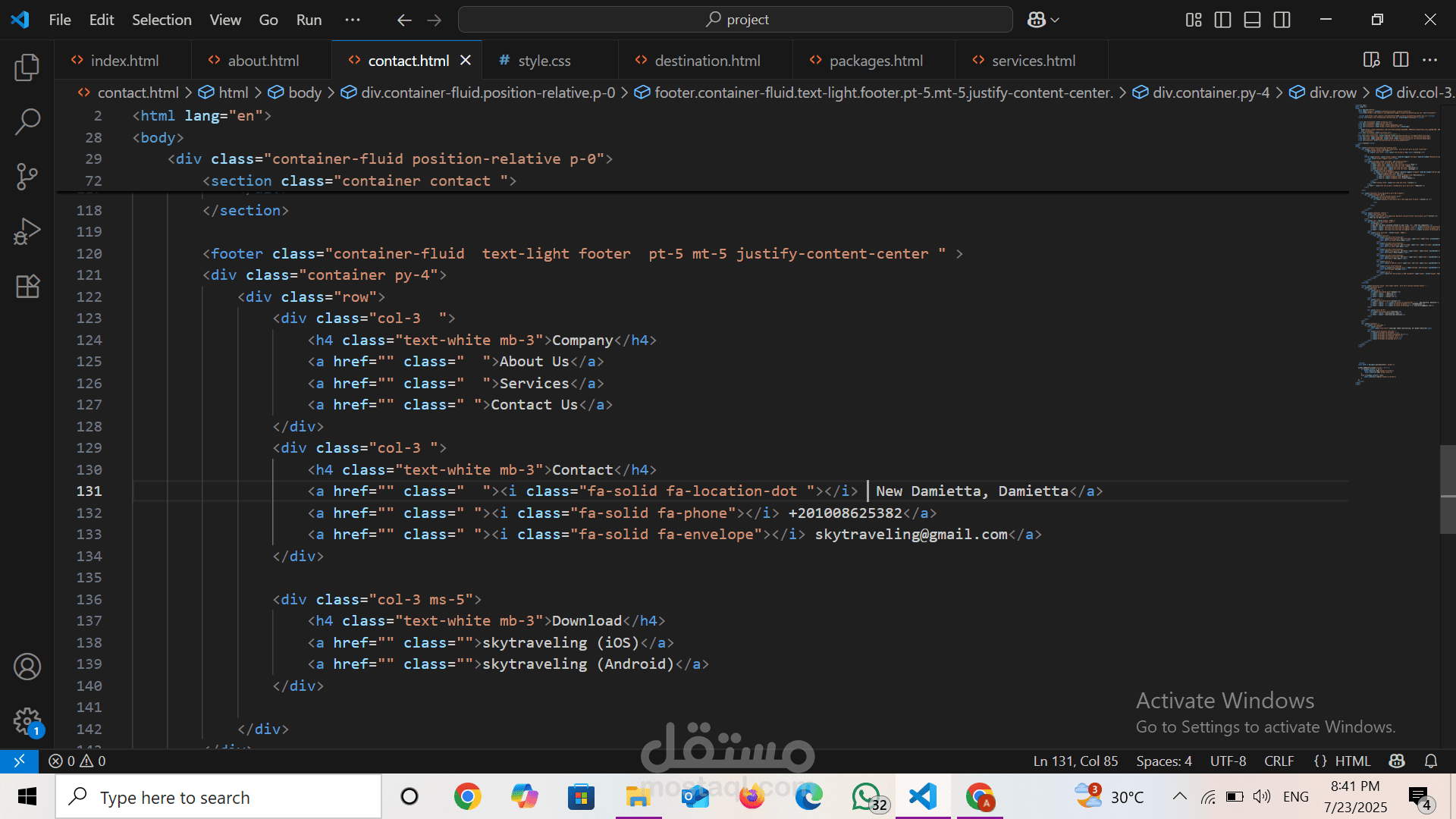Click the project command center search box
This screenshot has width=1456, height=819.
pos(736,20)
